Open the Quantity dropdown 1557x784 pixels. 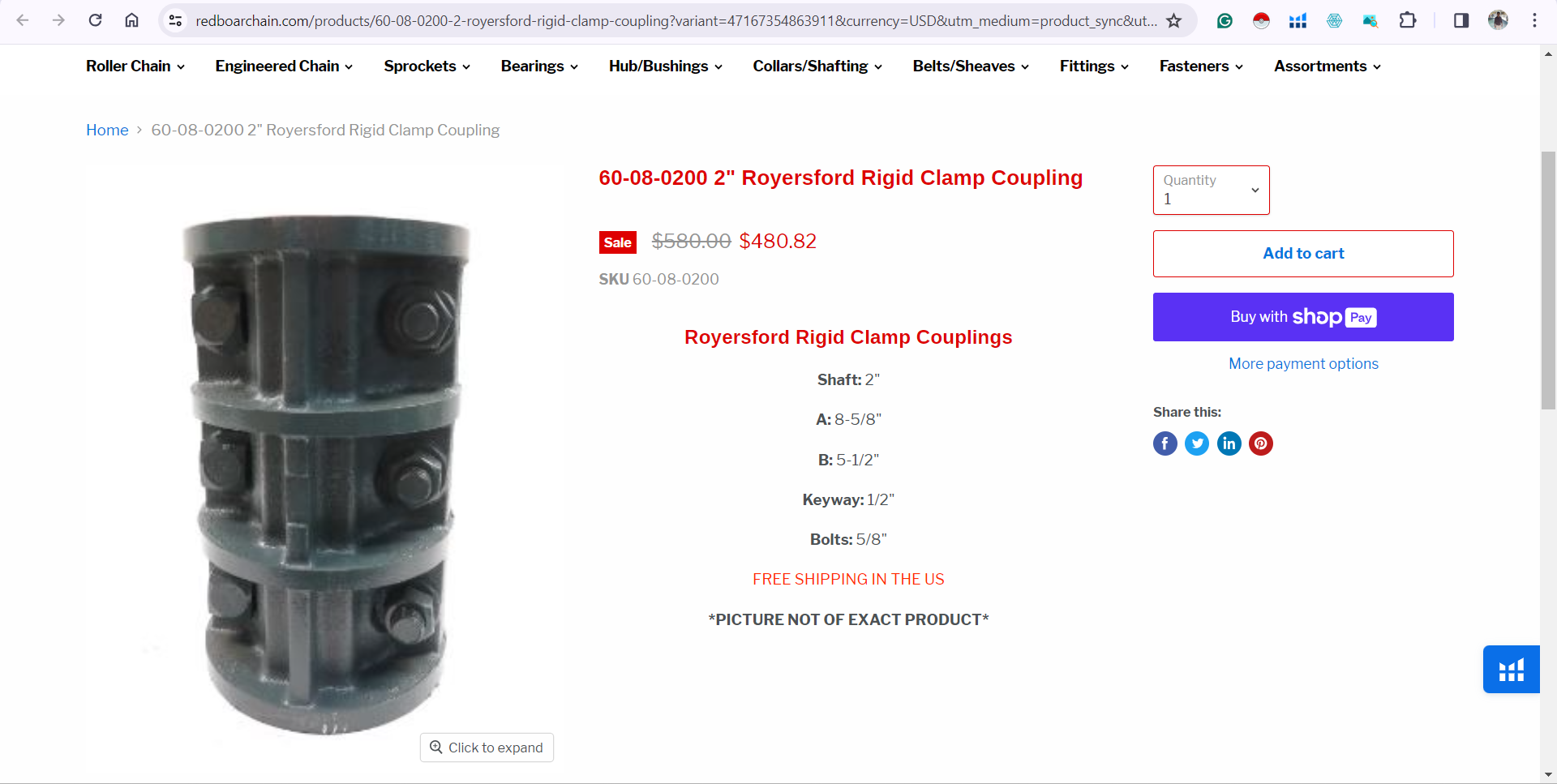[1211, 191]
